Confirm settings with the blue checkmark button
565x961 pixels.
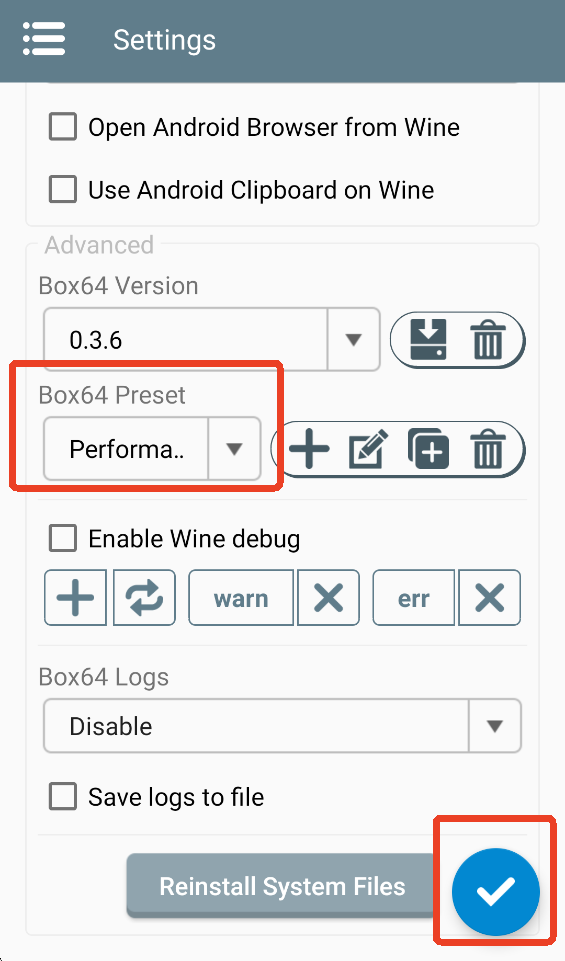pos(496,892)
